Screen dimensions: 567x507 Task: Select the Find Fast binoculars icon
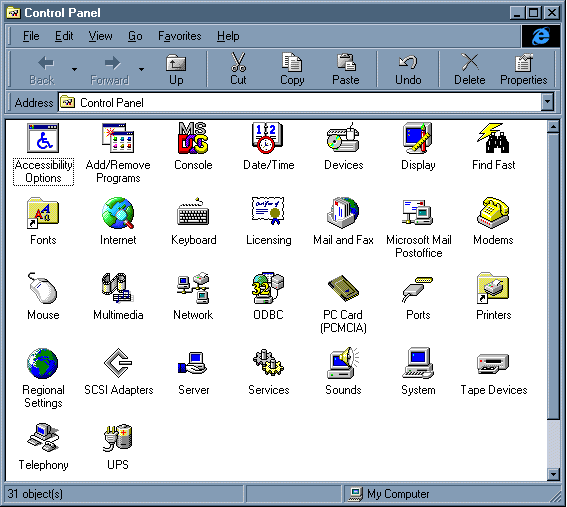point(493,138)
